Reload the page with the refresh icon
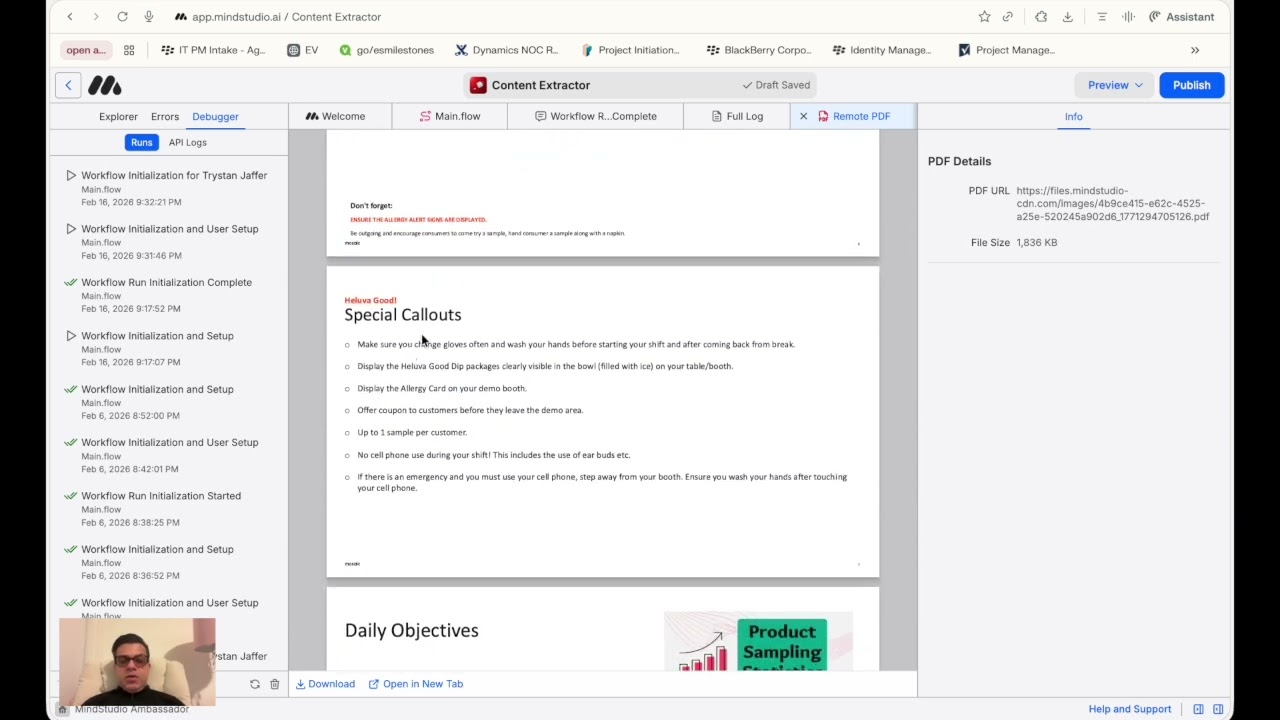This screenshot has width=1280, height=720. (122, 17)
